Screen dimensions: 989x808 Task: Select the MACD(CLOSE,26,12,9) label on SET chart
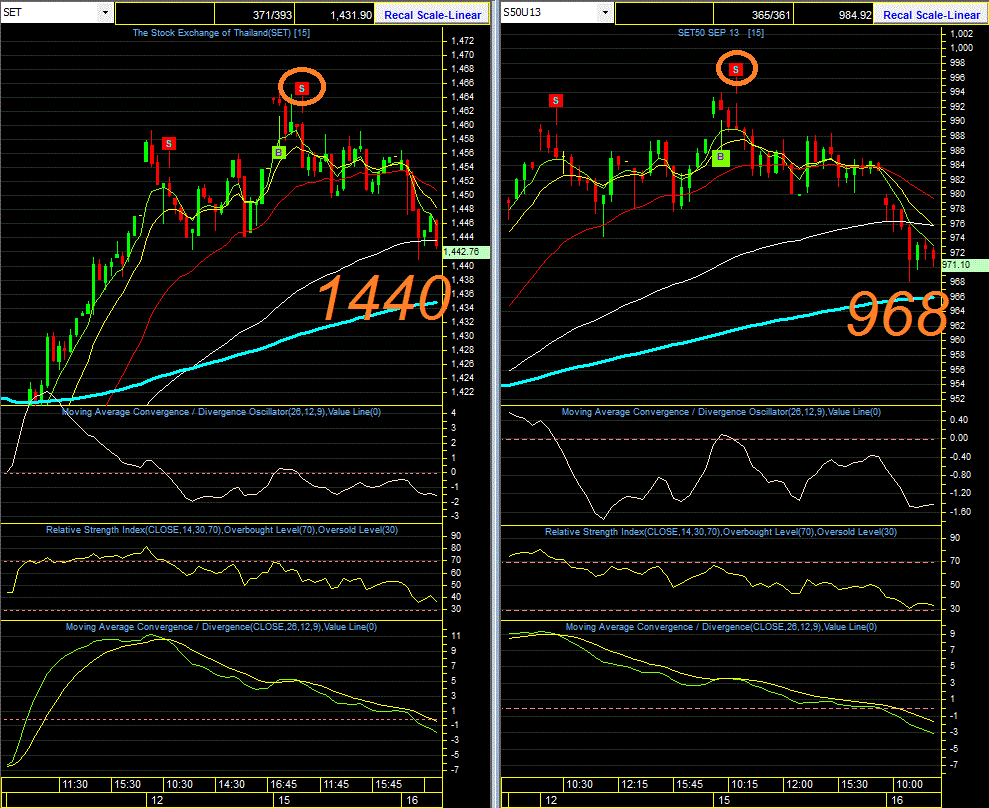pyautogui.click(x=221, y=627)
